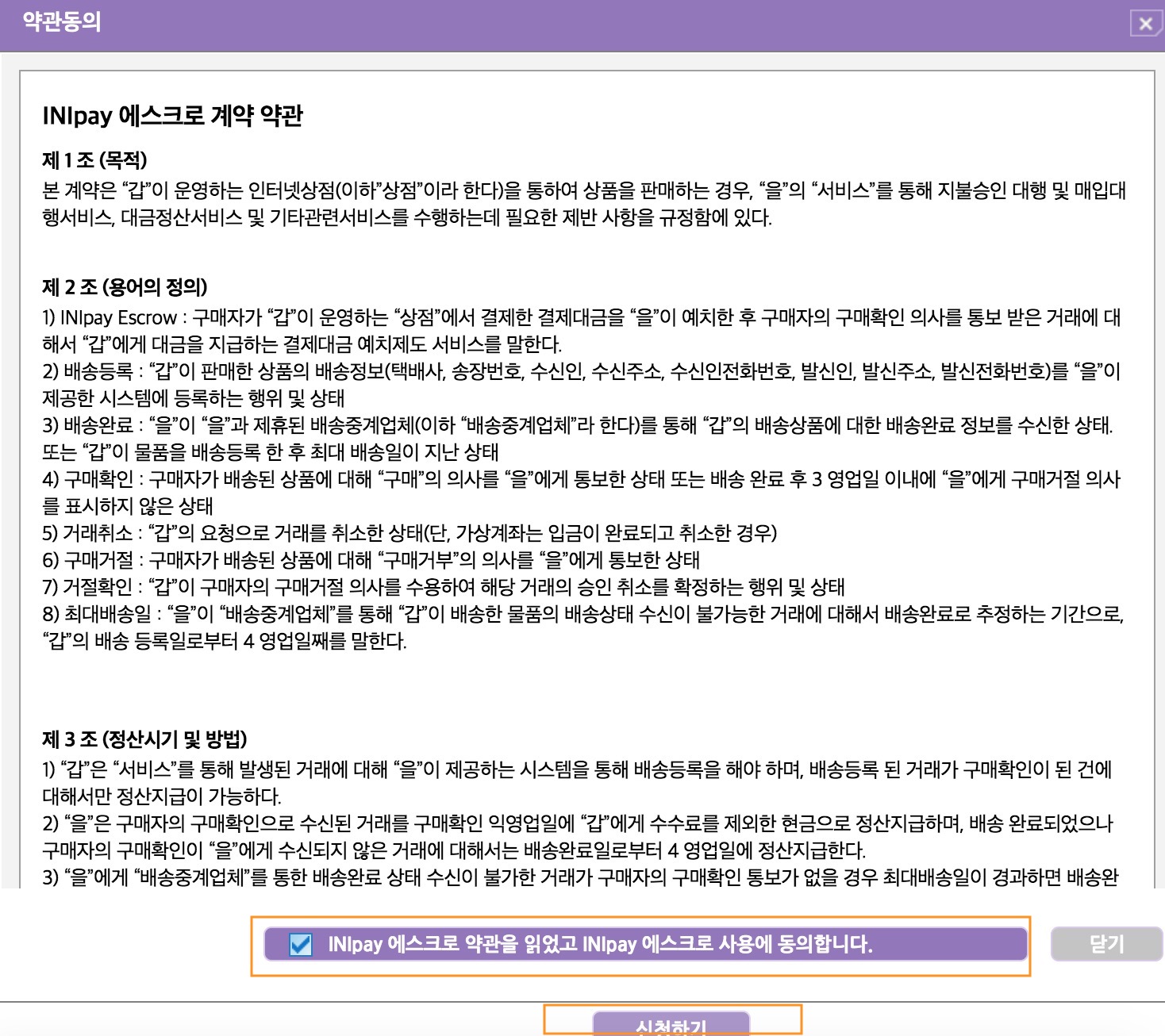Click the term 5) 거래취소
The height and width of the screenshot is (1036, 1165).
pos(88,532)
